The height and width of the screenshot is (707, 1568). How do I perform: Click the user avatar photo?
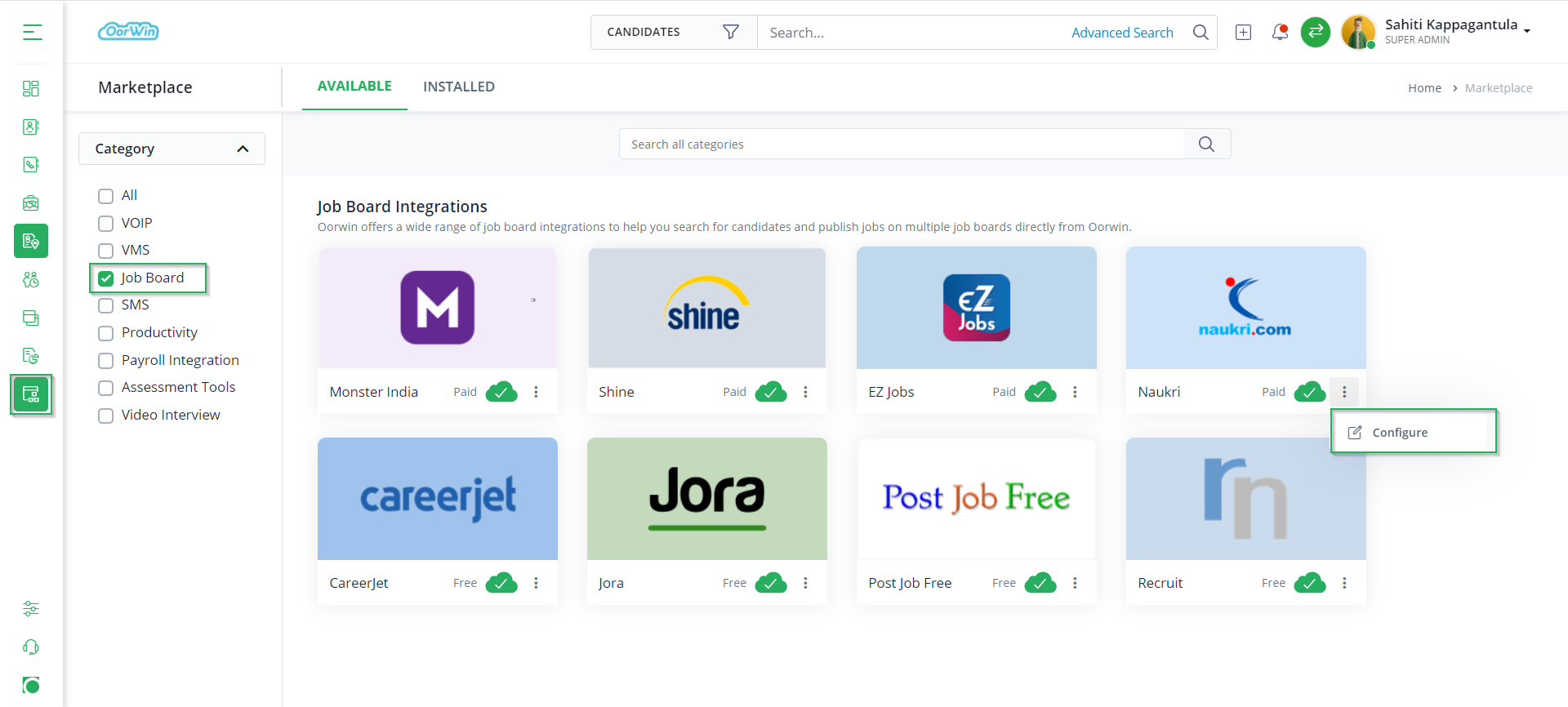click(x=1359, y=33)
